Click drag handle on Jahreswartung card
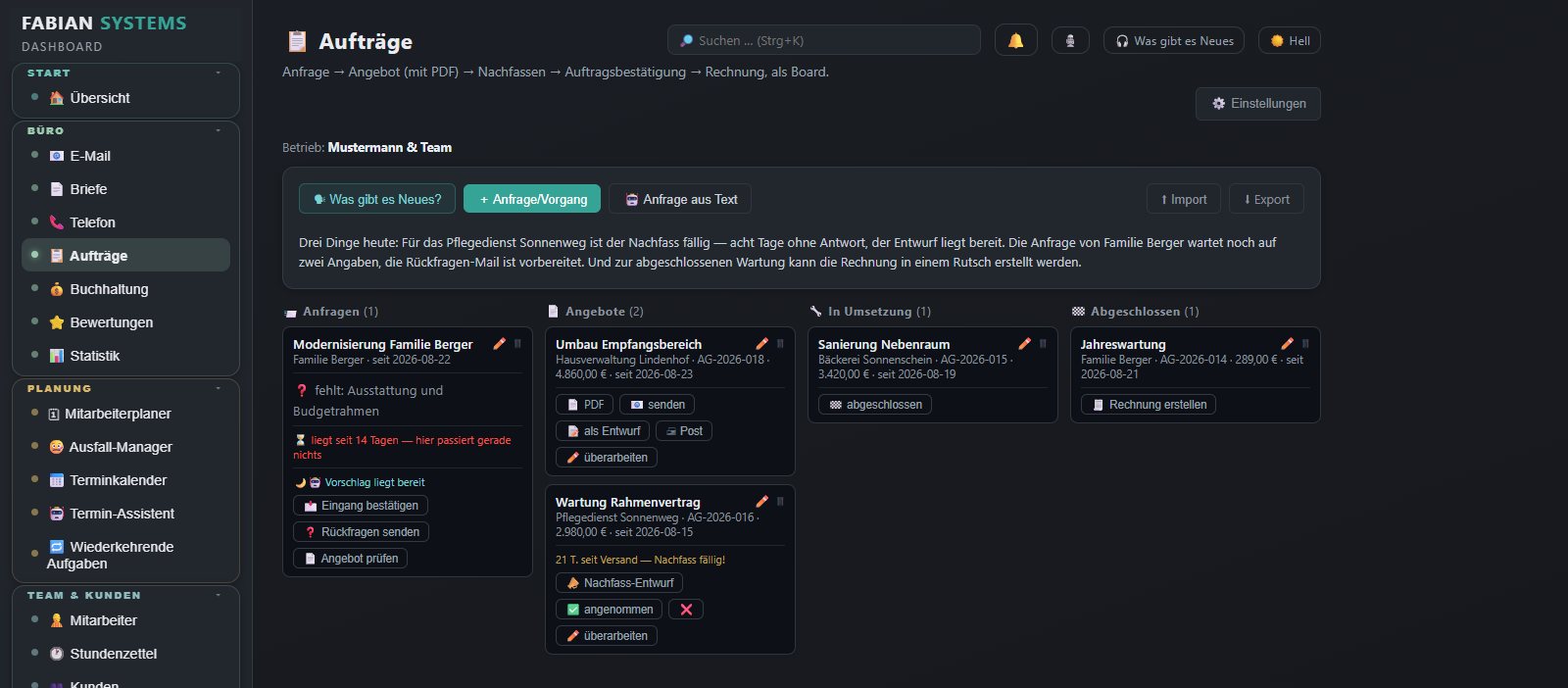 (1306, 344)
